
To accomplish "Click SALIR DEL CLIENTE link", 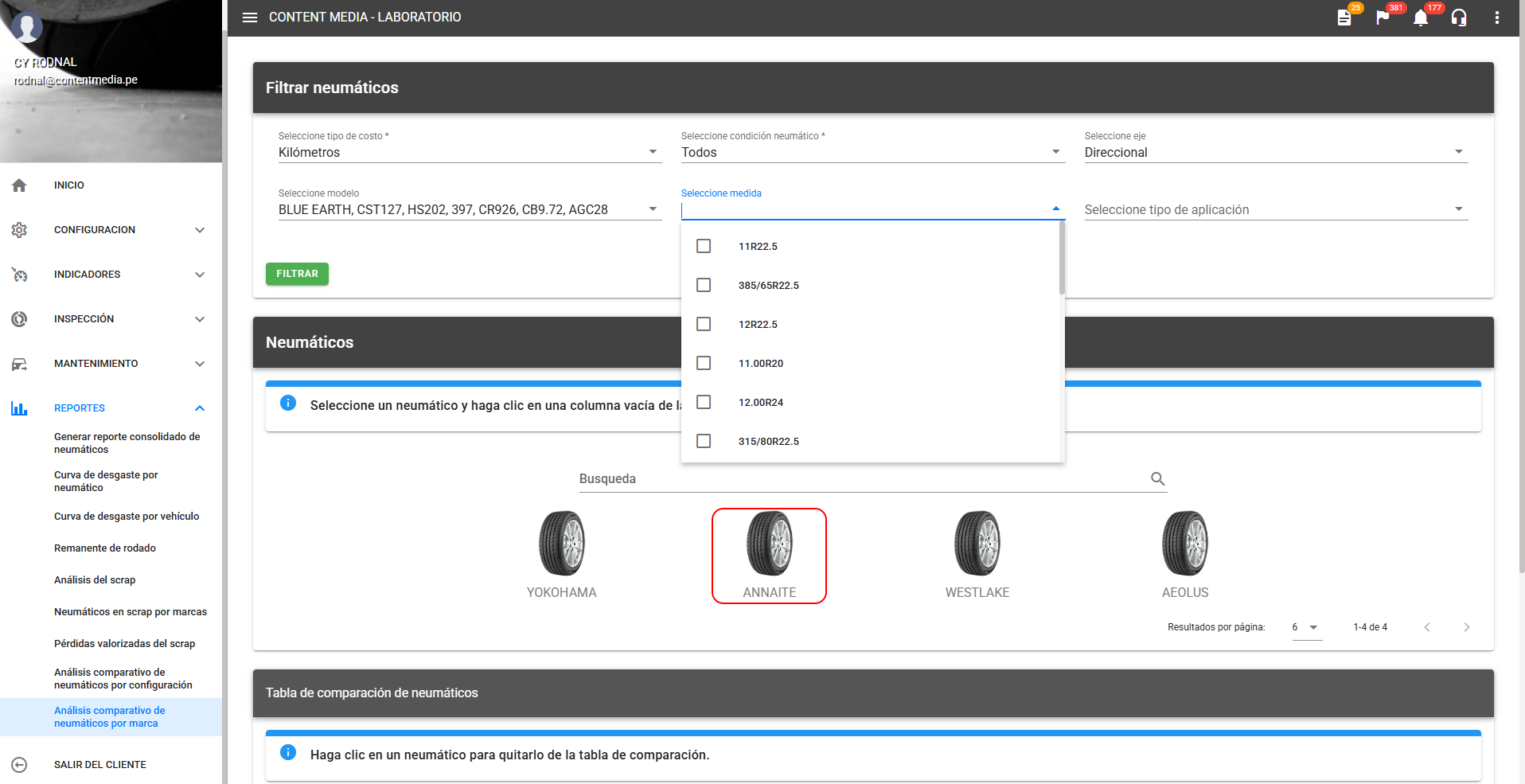I will pyautogui.click(x=100, y=765).
